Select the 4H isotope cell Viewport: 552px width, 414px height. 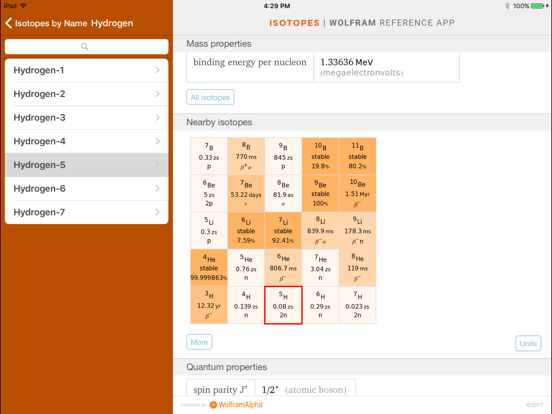[x=246, y=305]
